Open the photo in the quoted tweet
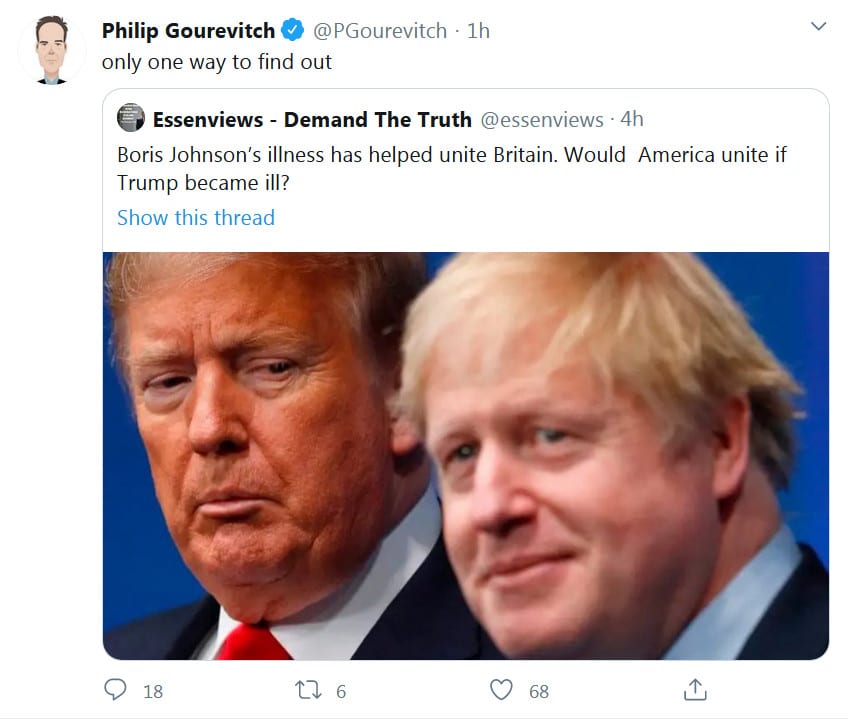The height and width of the screenshot is (719, 848). [466, 455]
